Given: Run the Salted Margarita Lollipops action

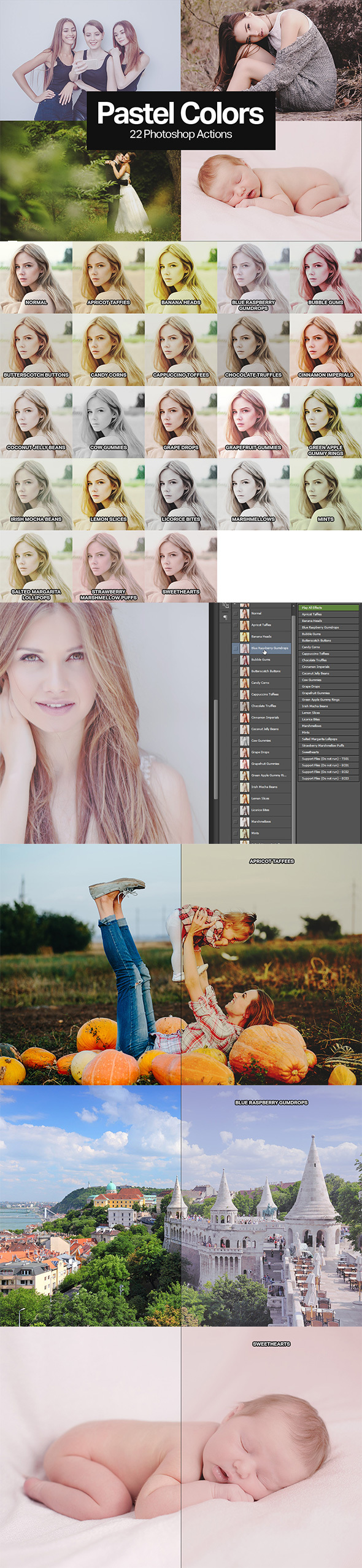Looking at the screenshot, I should tap(329, 739).
